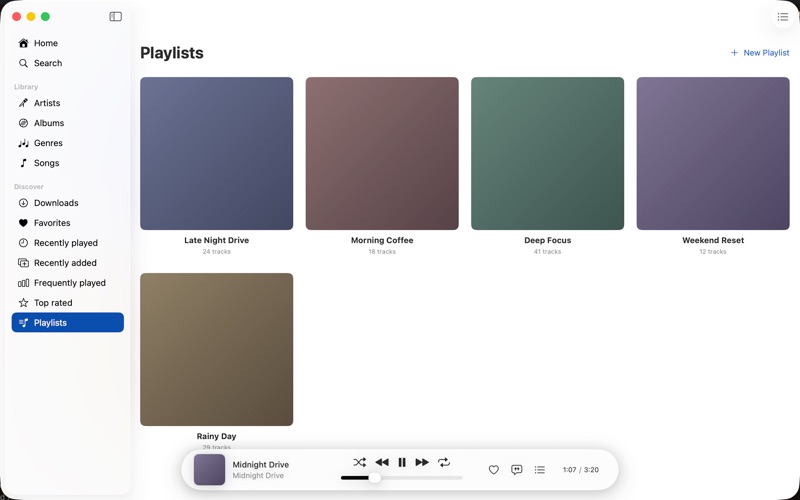800x500 pixels.
Task: Select Genres in the sidebar
Action: point(68,143)
